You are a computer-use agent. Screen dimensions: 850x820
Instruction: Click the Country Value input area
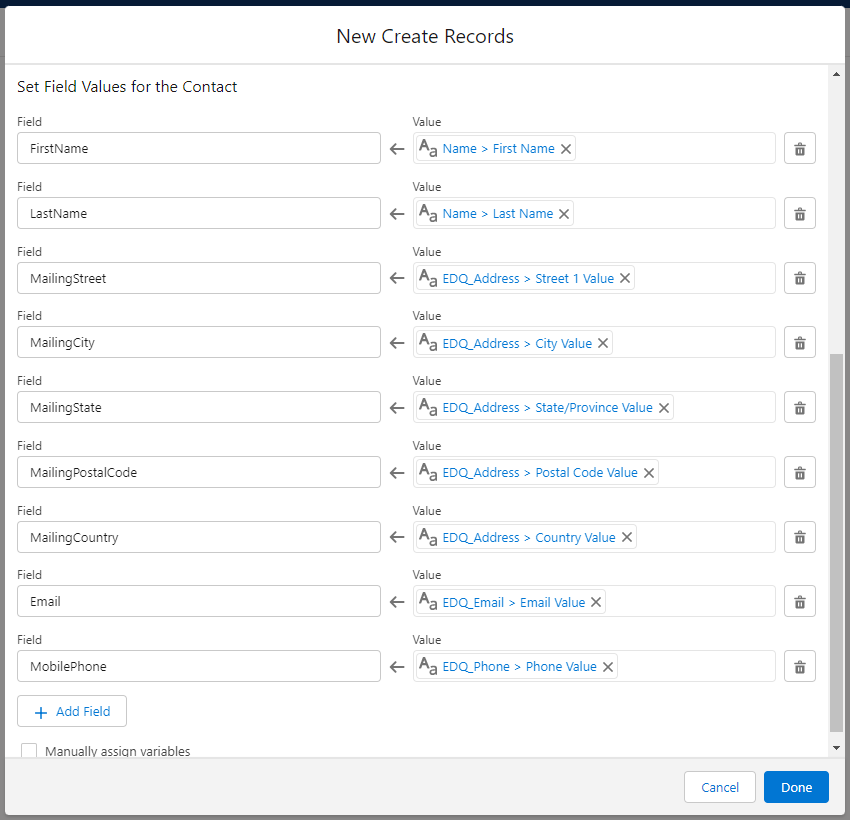tap(704, 537)
